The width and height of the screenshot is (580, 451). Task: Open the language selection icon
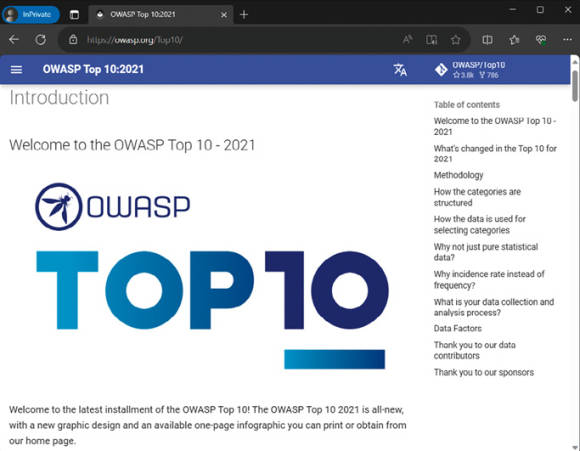[x=400, y=70]
